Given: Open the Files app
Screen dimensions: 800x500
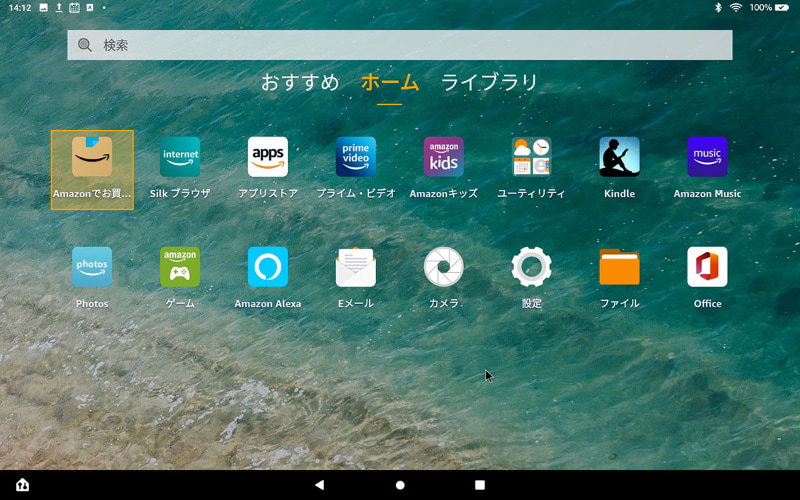Looking at the screenshot, I should [x=619, y=267].
